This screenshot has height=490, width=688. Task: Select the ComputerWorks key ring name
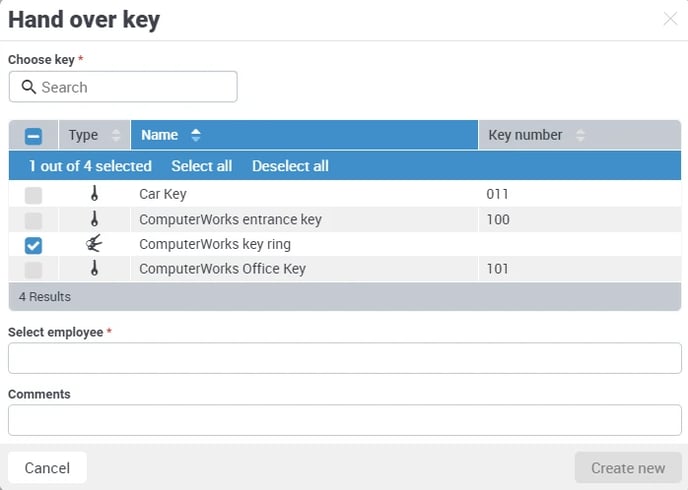pyautogui.click(x=215, y=244)
